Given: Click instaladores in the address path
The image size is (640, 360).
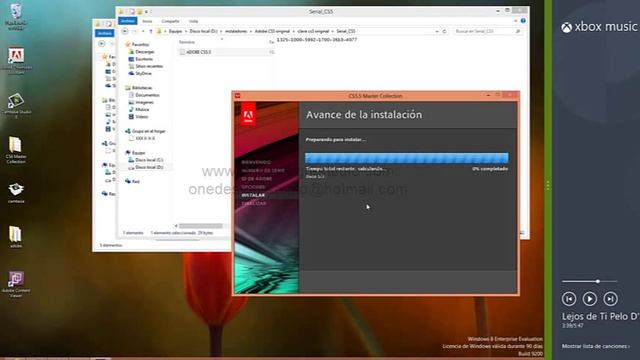Looking at the screenshot, I should 236,31.
